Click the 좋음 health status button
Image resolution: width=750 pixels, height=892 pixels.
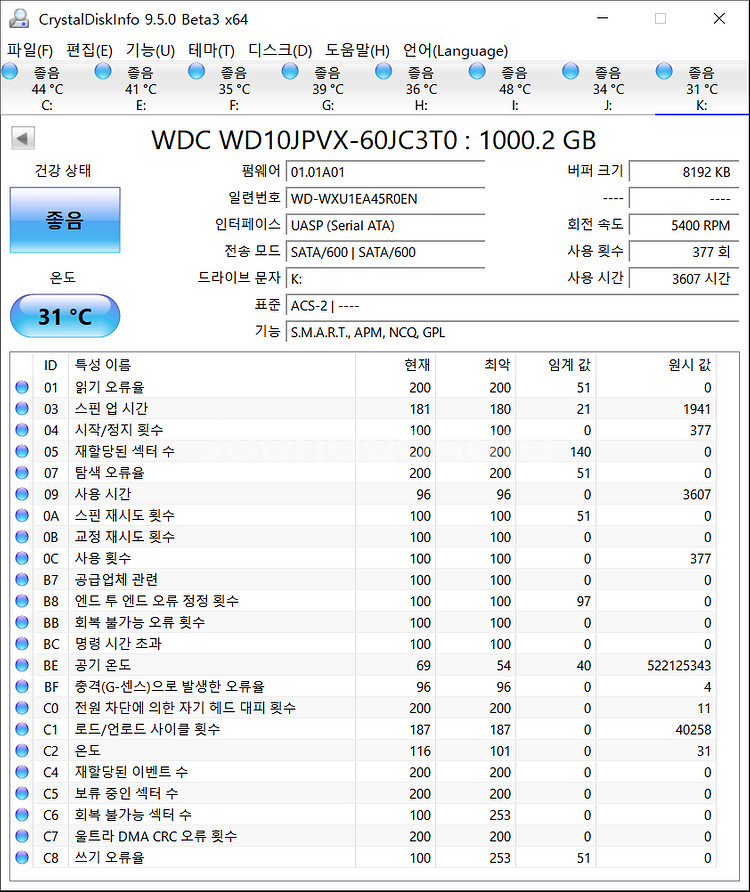[65, 220]
